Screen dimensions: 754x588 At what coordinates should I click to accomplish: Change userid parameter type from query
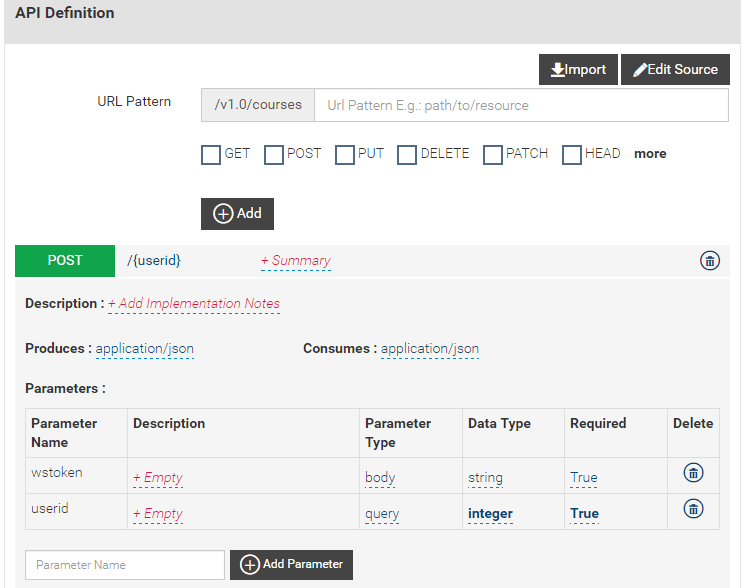pos(382,514)
